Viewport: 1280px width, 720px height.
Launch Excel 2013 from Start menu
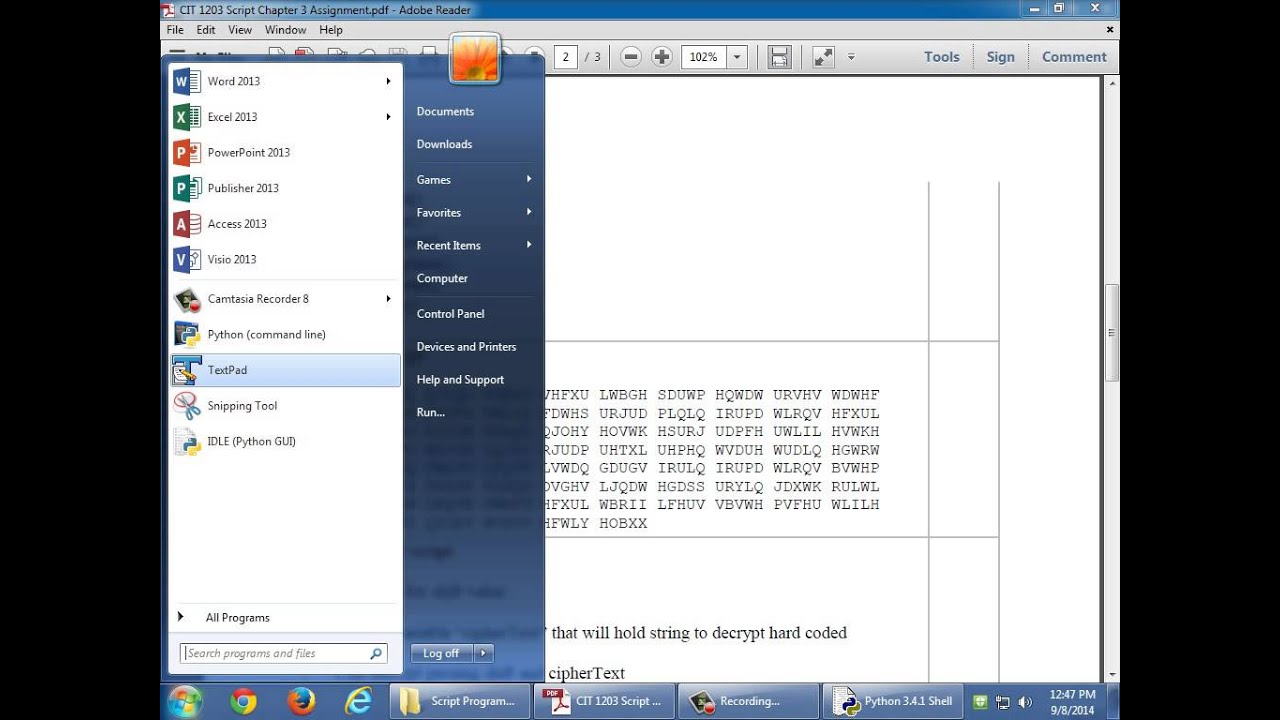click(x=285, y=117)
